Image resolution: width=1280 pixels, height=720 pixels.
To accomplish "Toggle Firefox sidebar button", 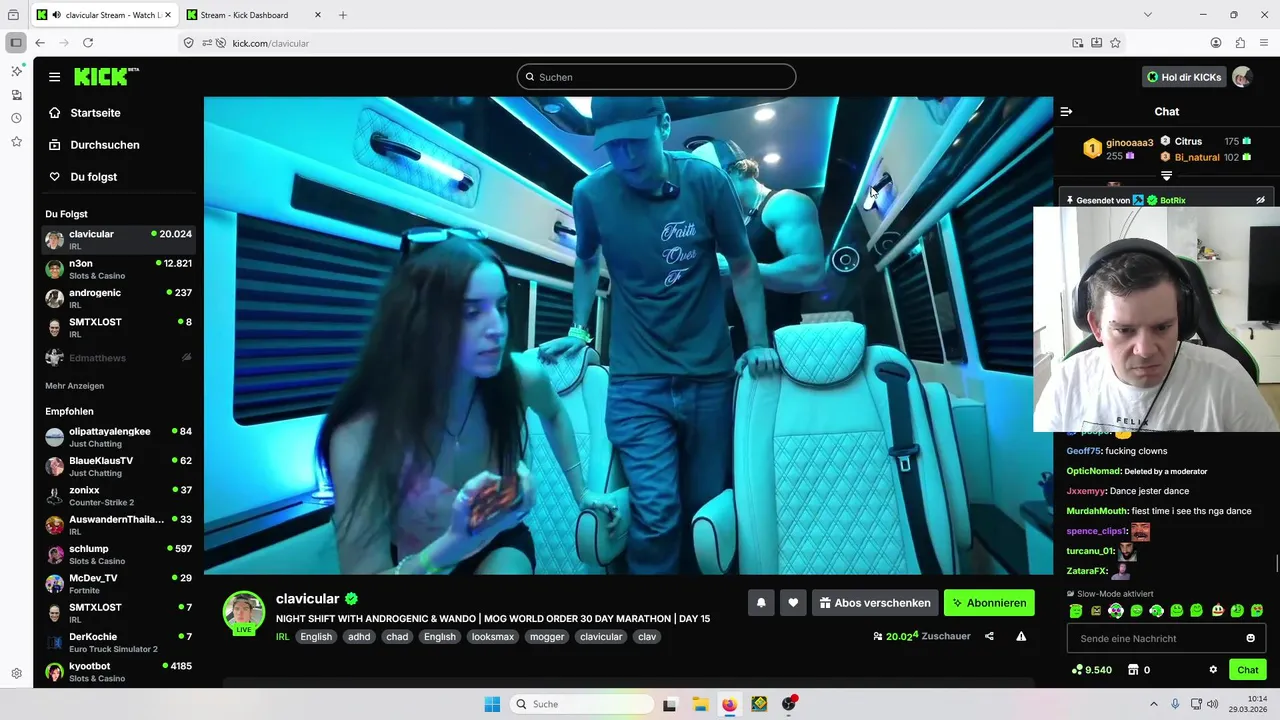I will [15, 43].
